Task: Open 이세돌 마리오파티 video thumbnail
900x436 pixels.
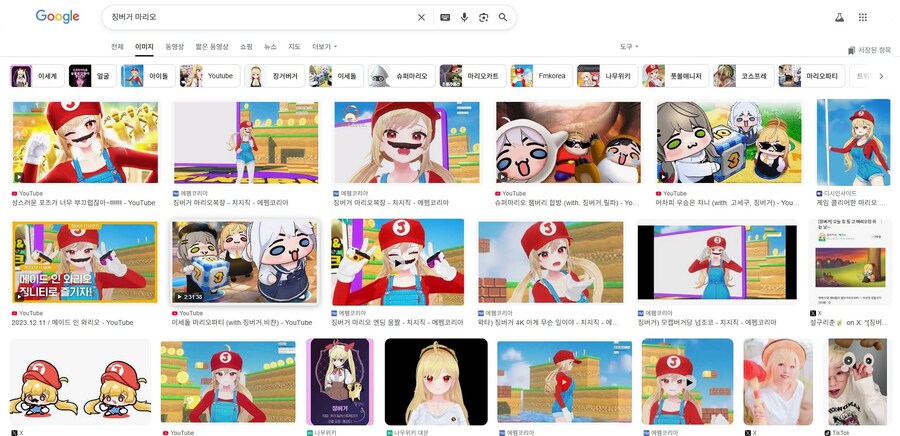Action: point(245,262)
